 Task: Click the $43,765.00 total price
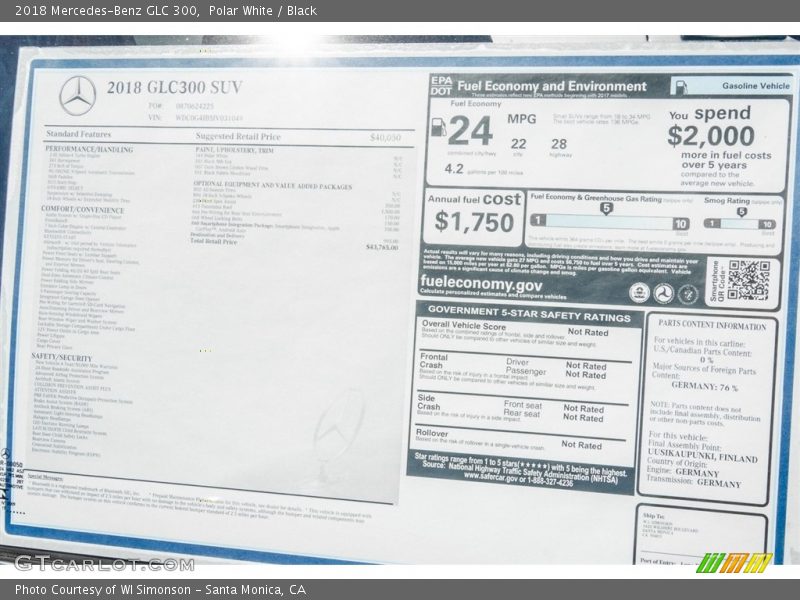point(382,247)
